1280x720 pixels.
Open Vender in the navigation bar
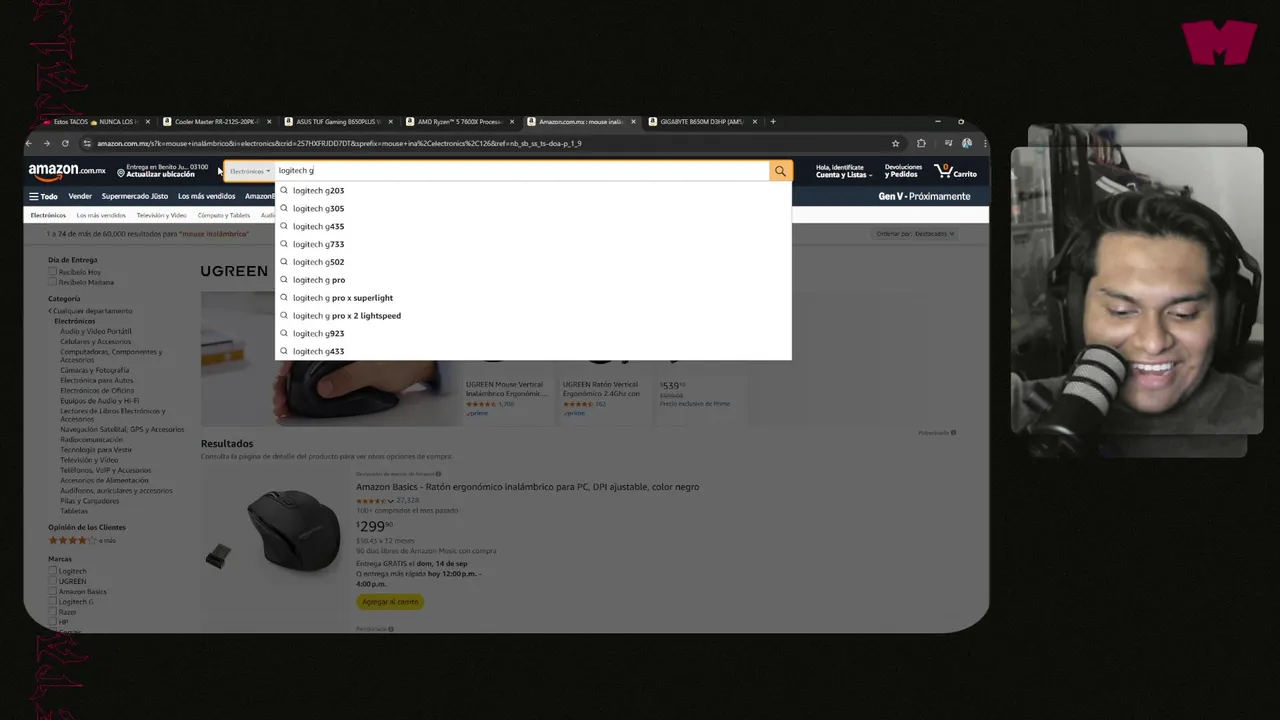(x=80, y=197)
